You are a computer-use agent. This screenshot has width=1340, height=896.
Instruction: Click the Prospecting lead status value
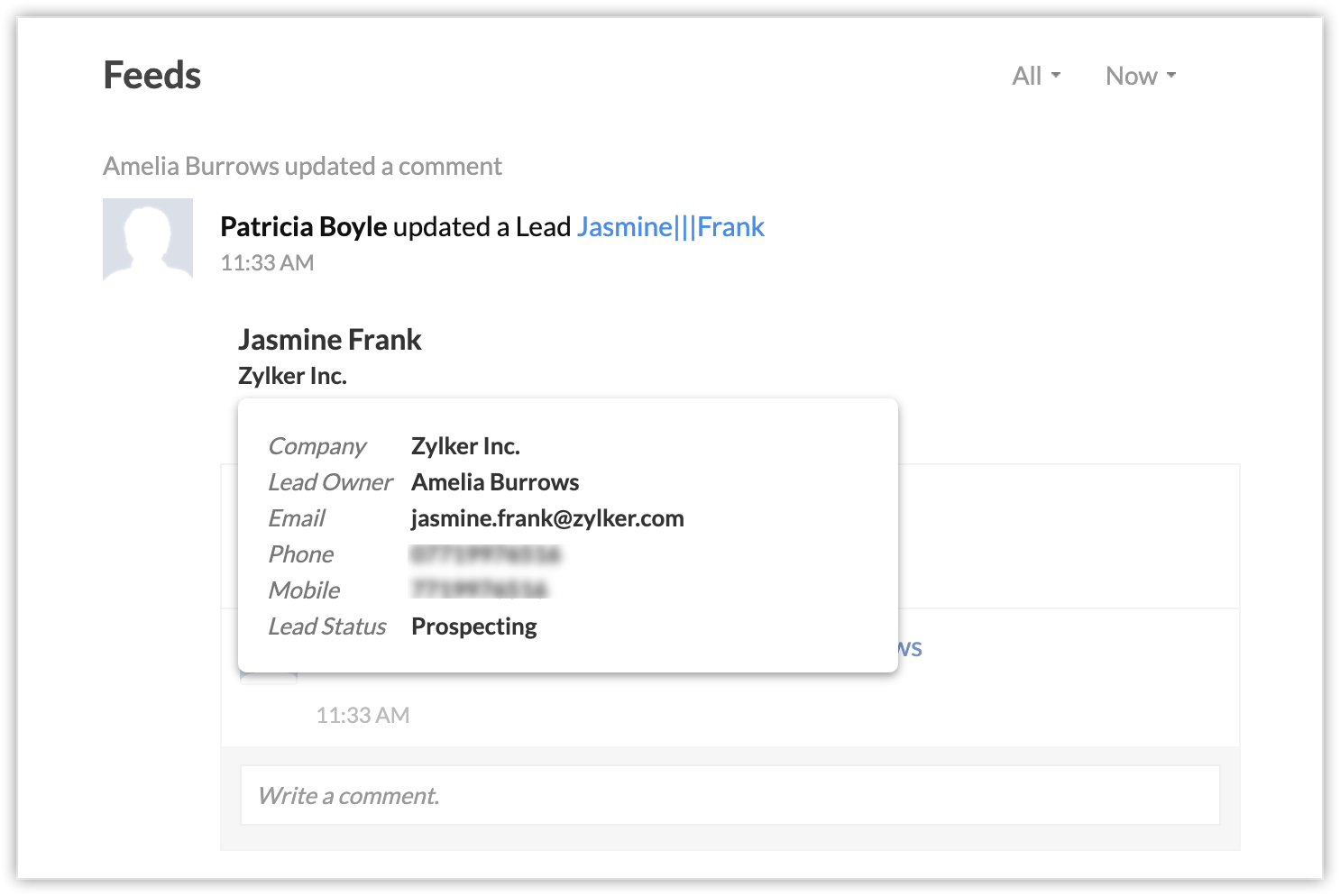(x=473, y=626)
